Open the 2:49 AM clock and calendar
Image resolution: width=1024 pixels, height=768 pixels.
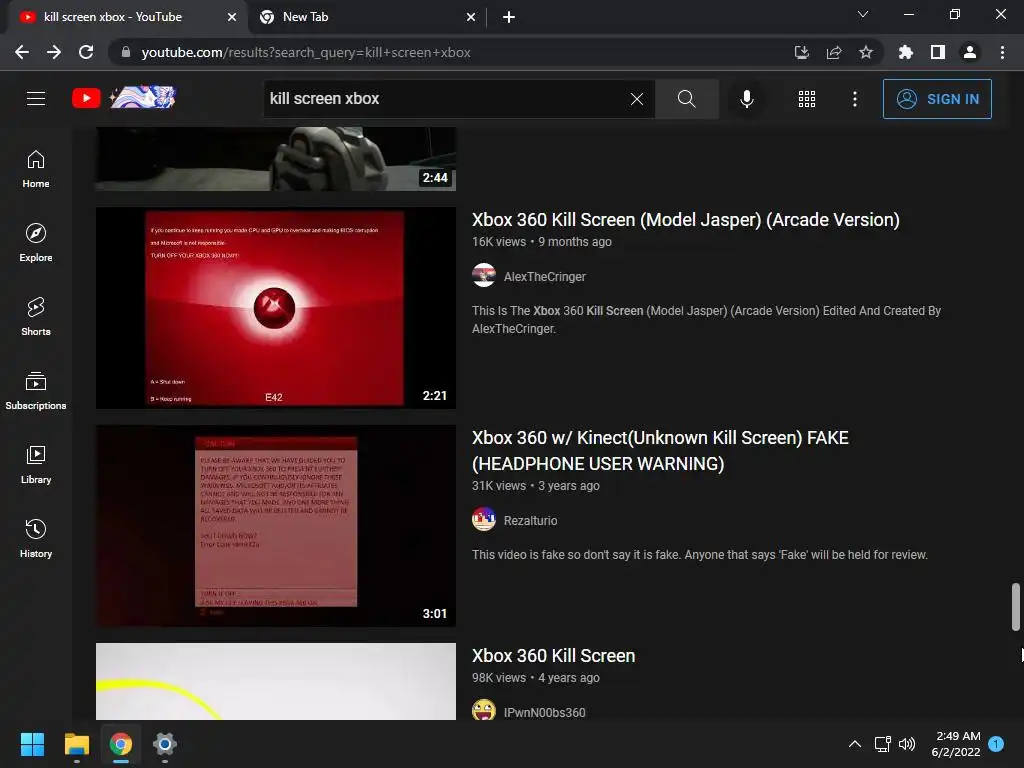[x=956, y=744]
